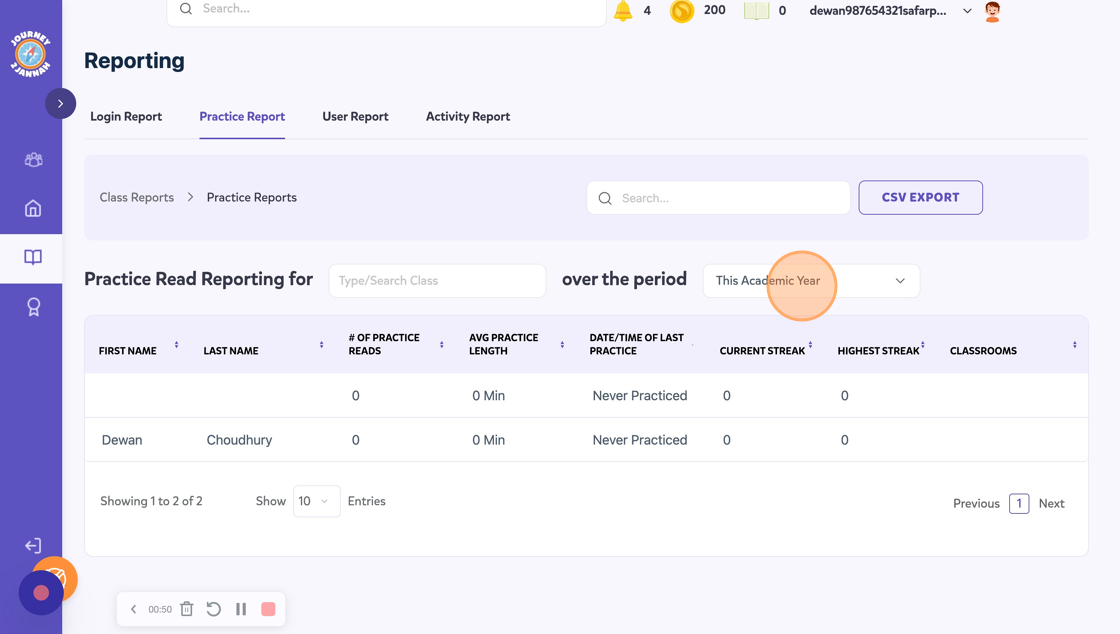Sort by Current Streak column

point(810,345)
